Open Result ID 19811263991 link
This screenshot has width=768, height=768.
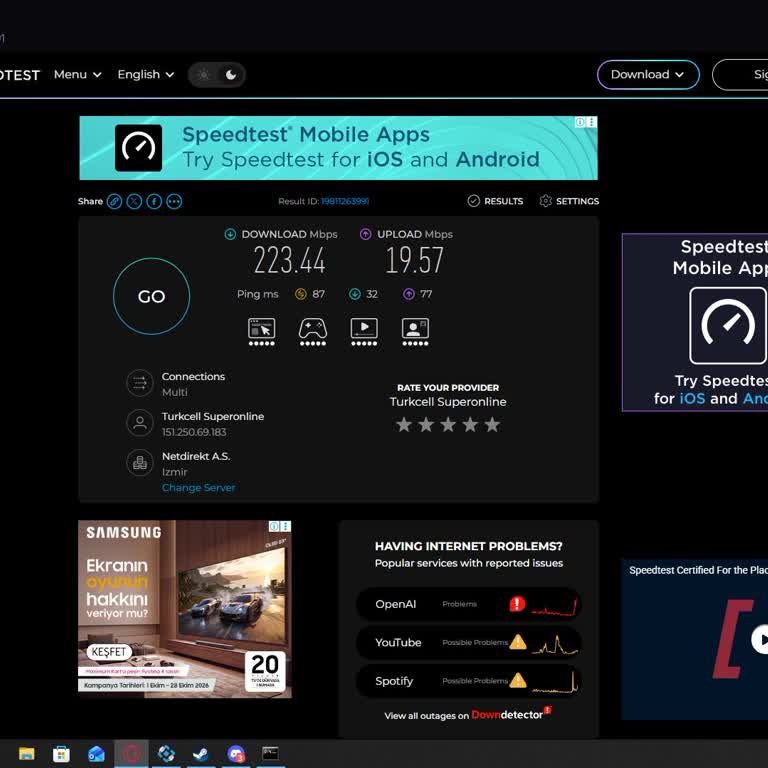coord(345,201)
